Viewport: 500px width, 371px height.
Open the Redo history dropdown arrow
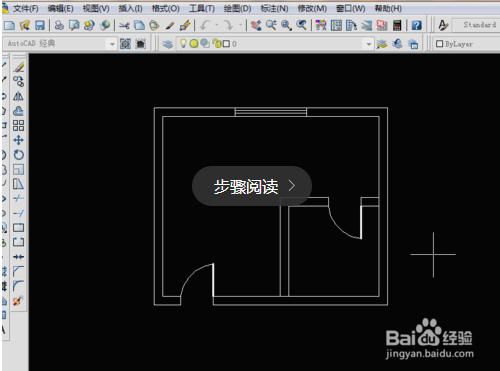coord(240,25)
